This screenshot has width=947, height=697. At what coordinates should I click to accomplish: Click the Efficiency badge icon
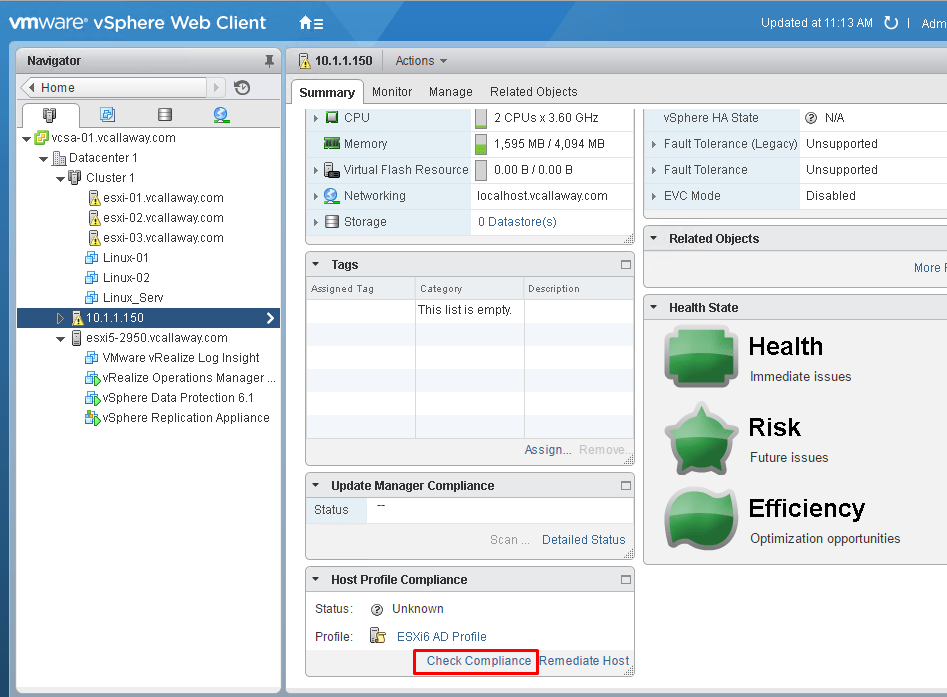pyautogui.click(x=701, y=519)
